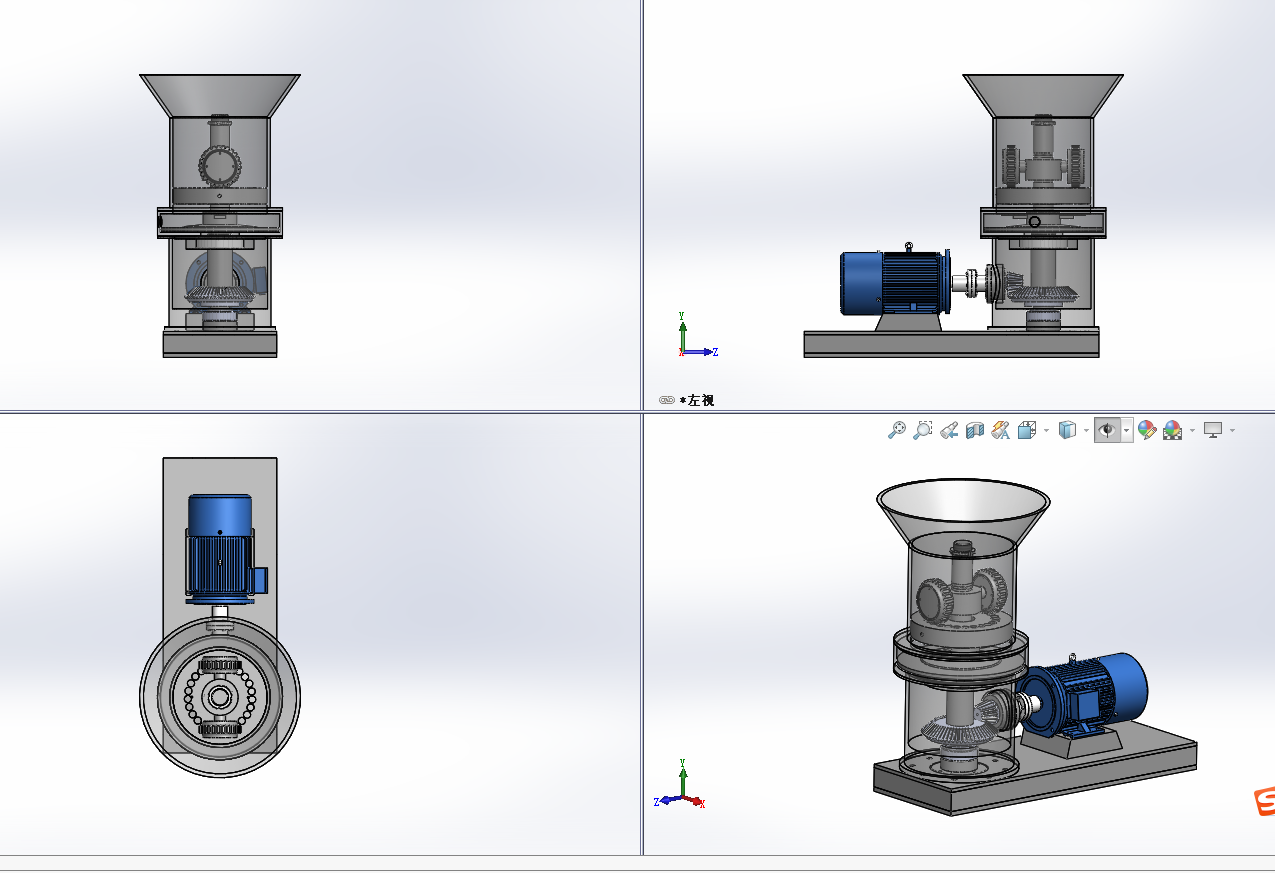Click the *左视 view name label
This screenshot has height=873, width=1275.
(x=697, y=400)
